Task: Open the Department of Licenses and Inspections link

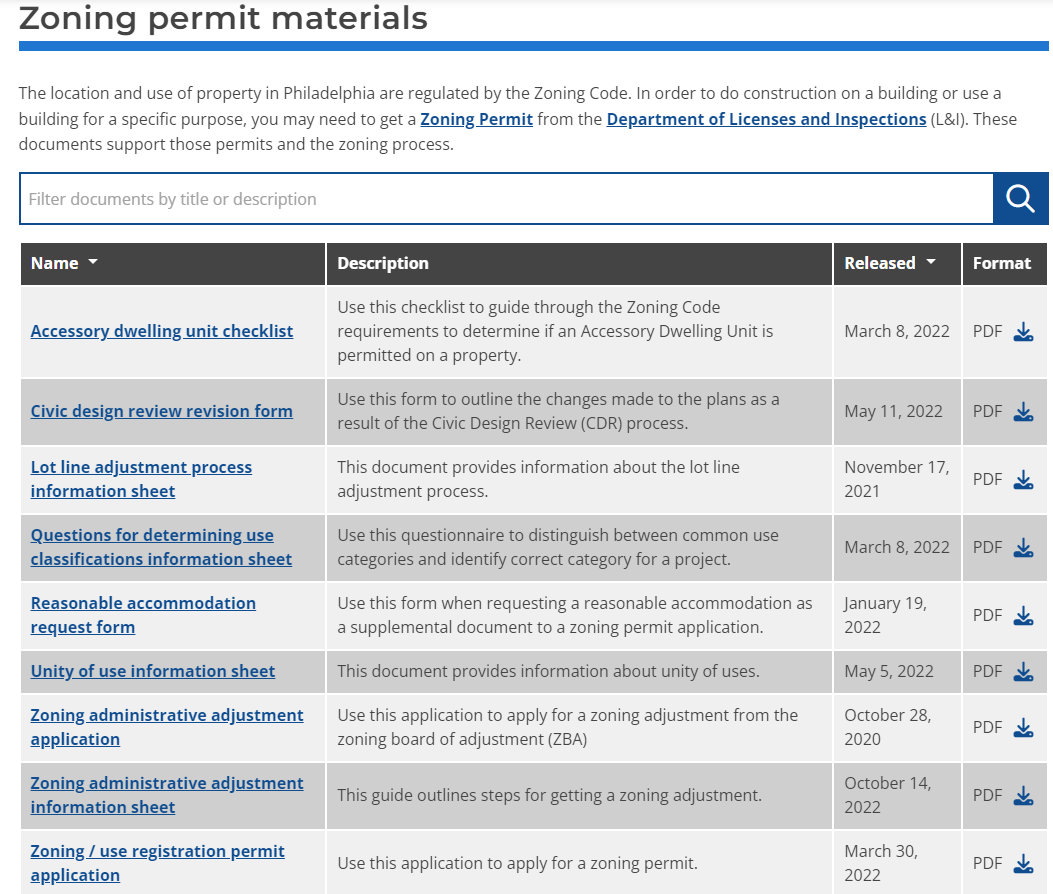Action: pos(765,118)
